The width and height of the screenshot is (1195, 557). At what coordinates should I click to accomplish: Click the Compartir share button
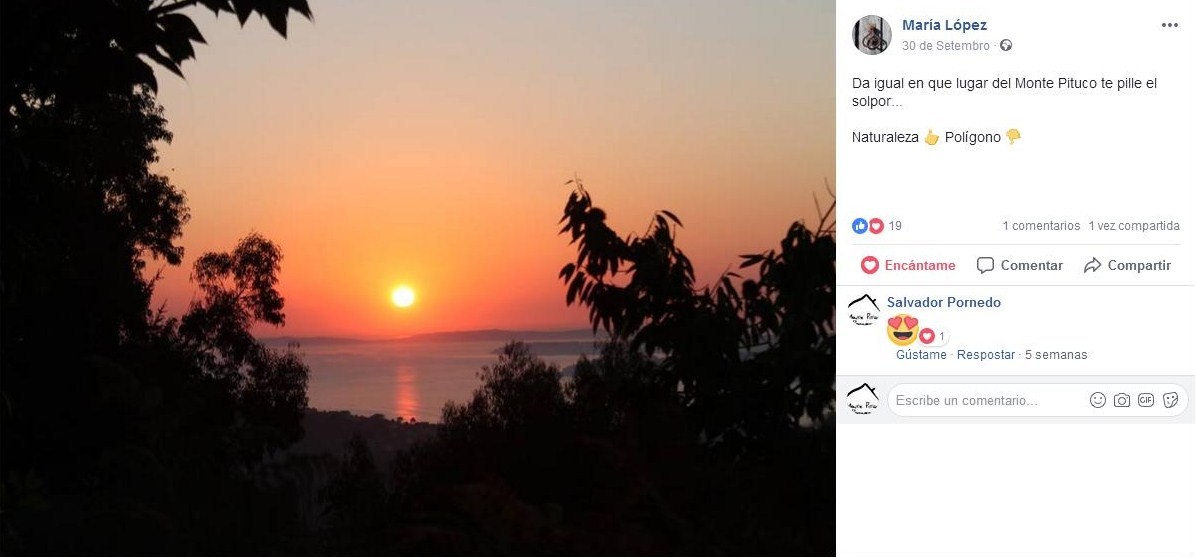pos(1127,265)
